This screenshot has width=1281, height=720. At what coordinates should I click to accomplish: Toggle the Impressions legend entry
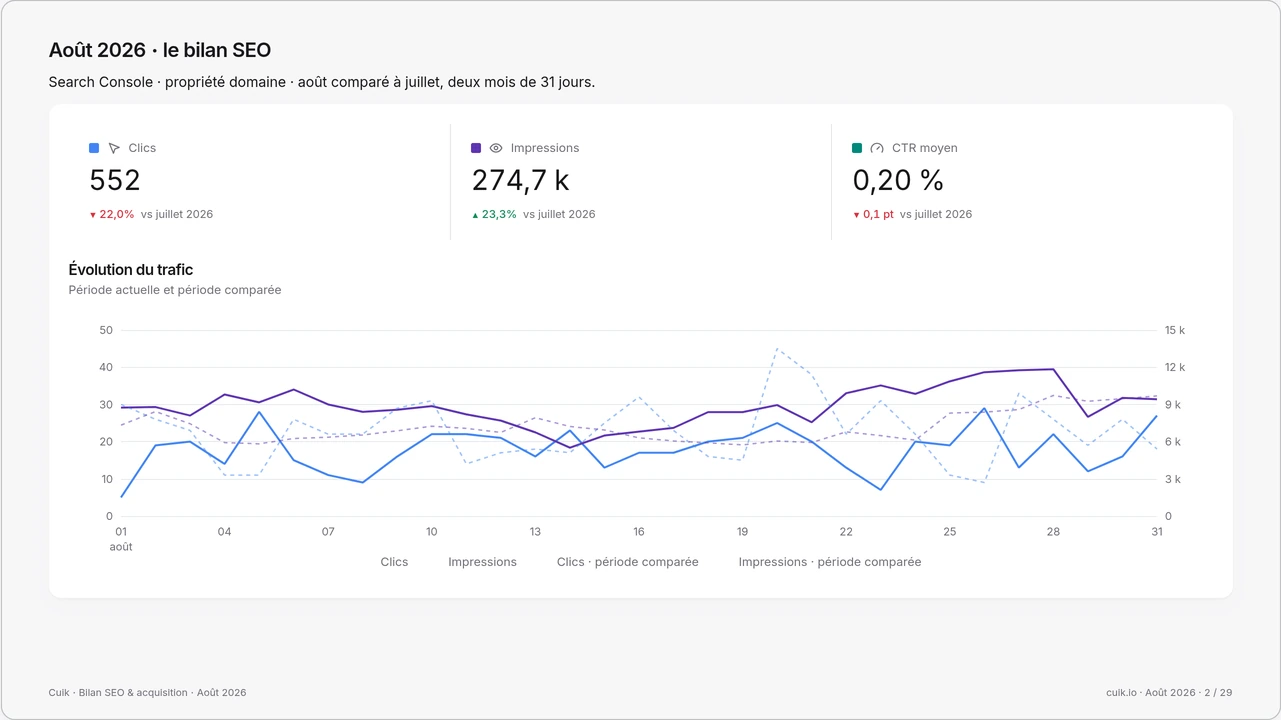482,562
